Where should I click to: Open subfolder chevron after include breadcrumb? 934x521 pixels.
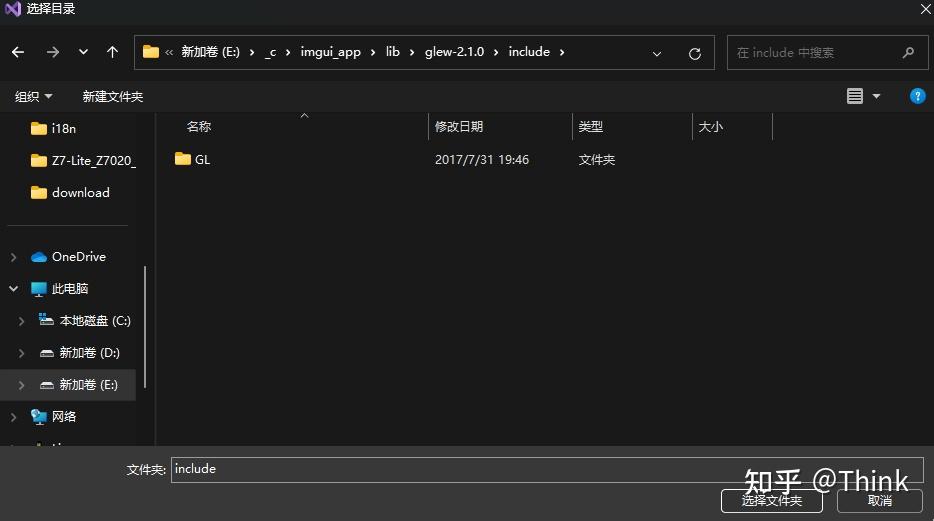click(562, 53)
